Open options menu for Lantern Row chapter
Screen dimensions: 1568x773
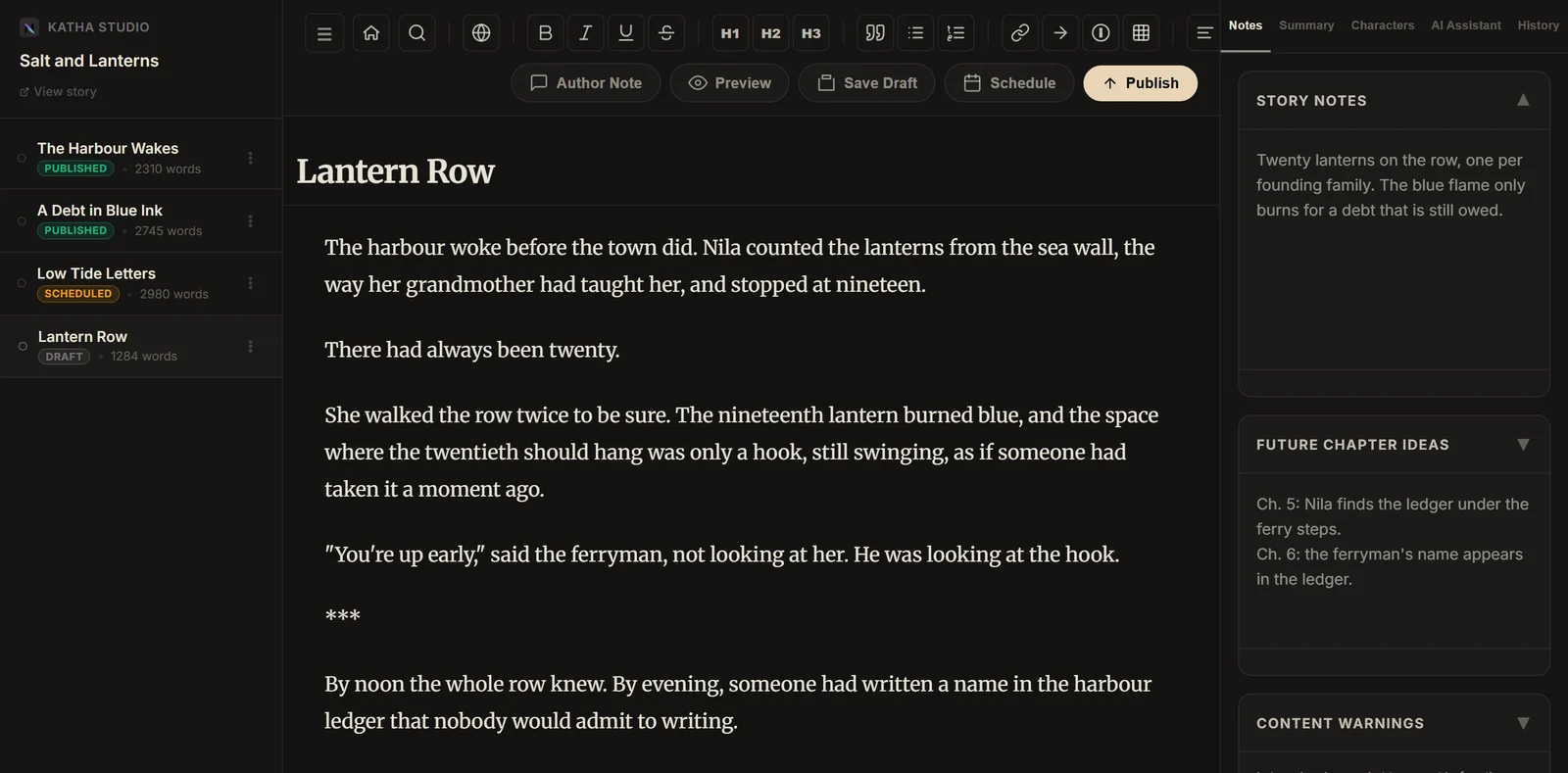(x=250, y=346)
